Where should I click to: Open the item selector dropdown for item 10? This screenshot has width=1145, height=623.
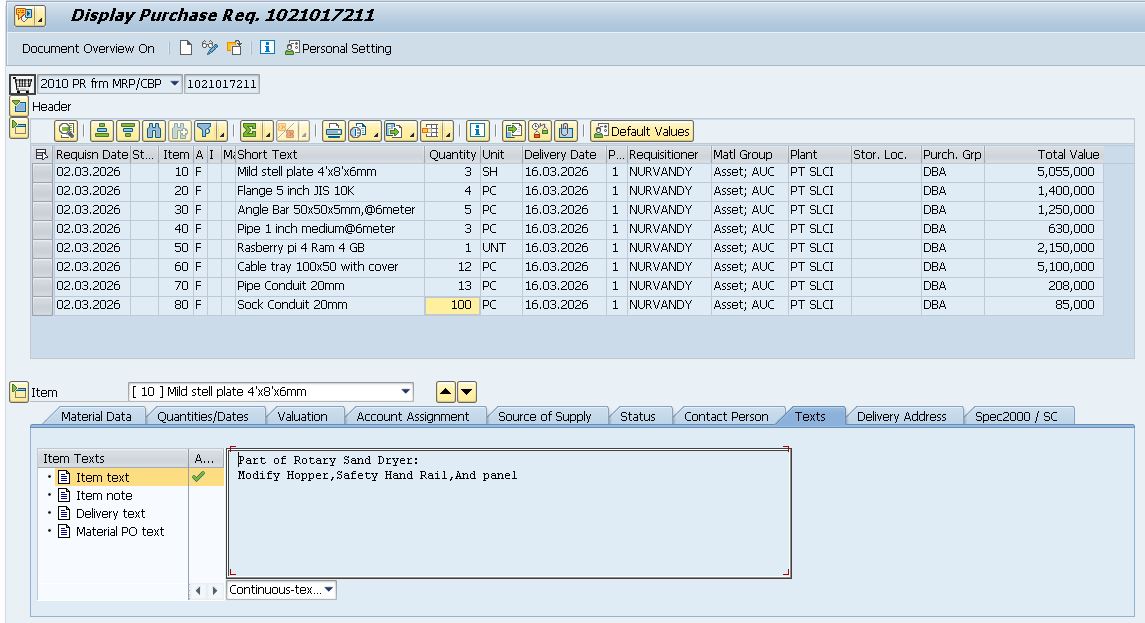[405, 392]
